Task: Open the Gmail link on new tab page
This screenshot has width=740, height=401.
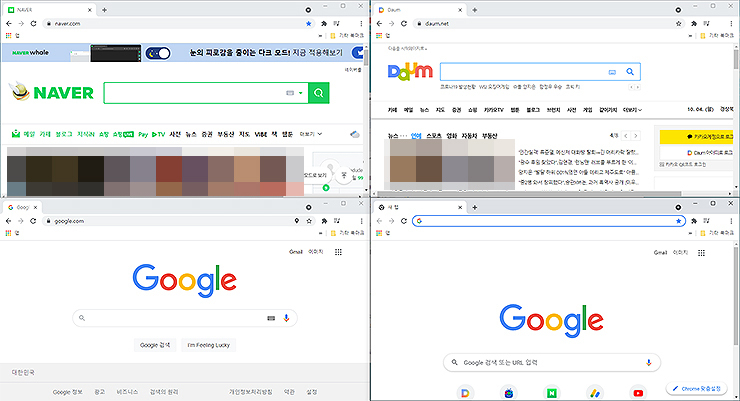Action: click(661, 253)
